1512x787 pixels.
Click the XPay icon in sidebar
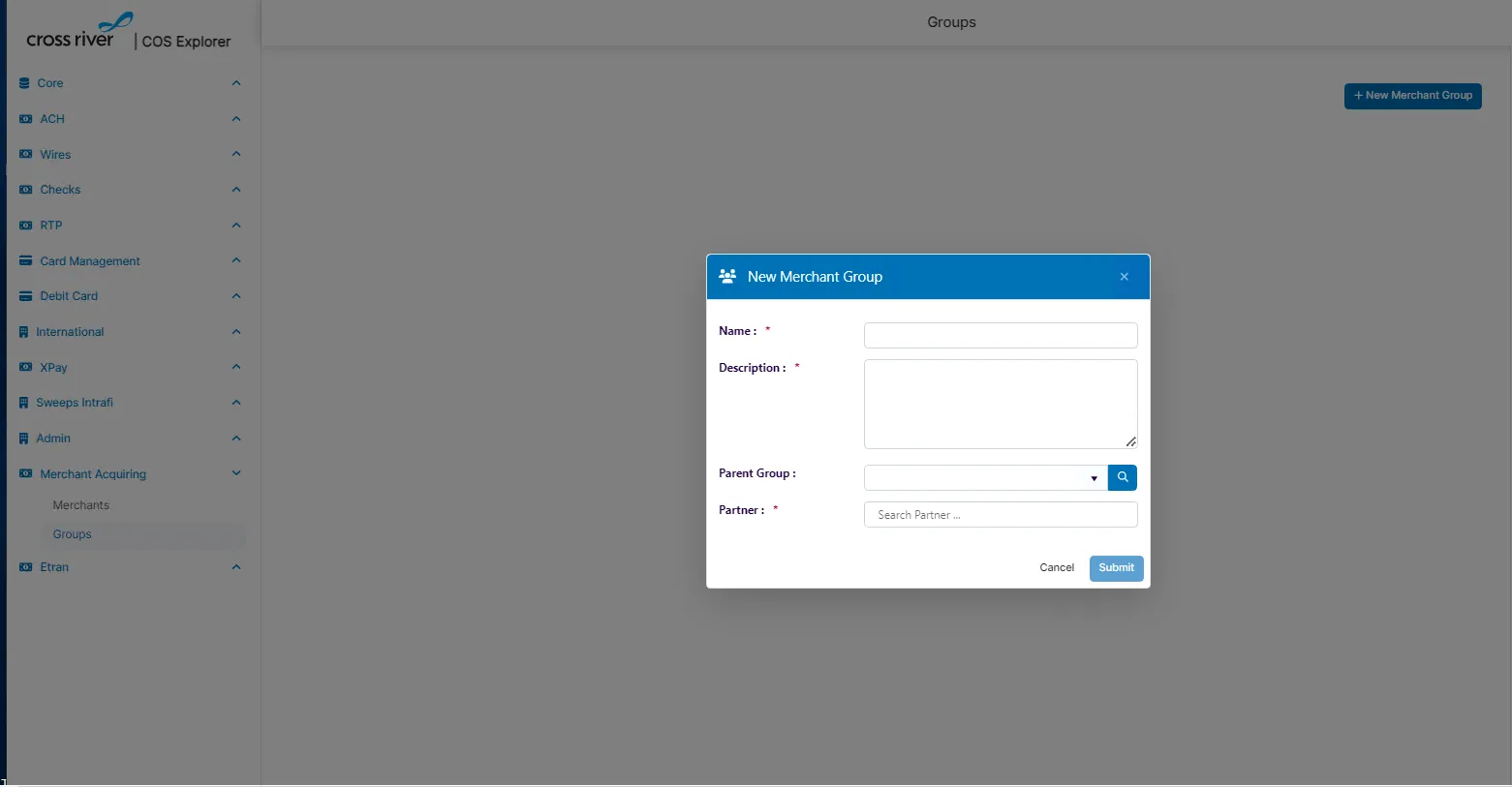click(x=26, y=367)
